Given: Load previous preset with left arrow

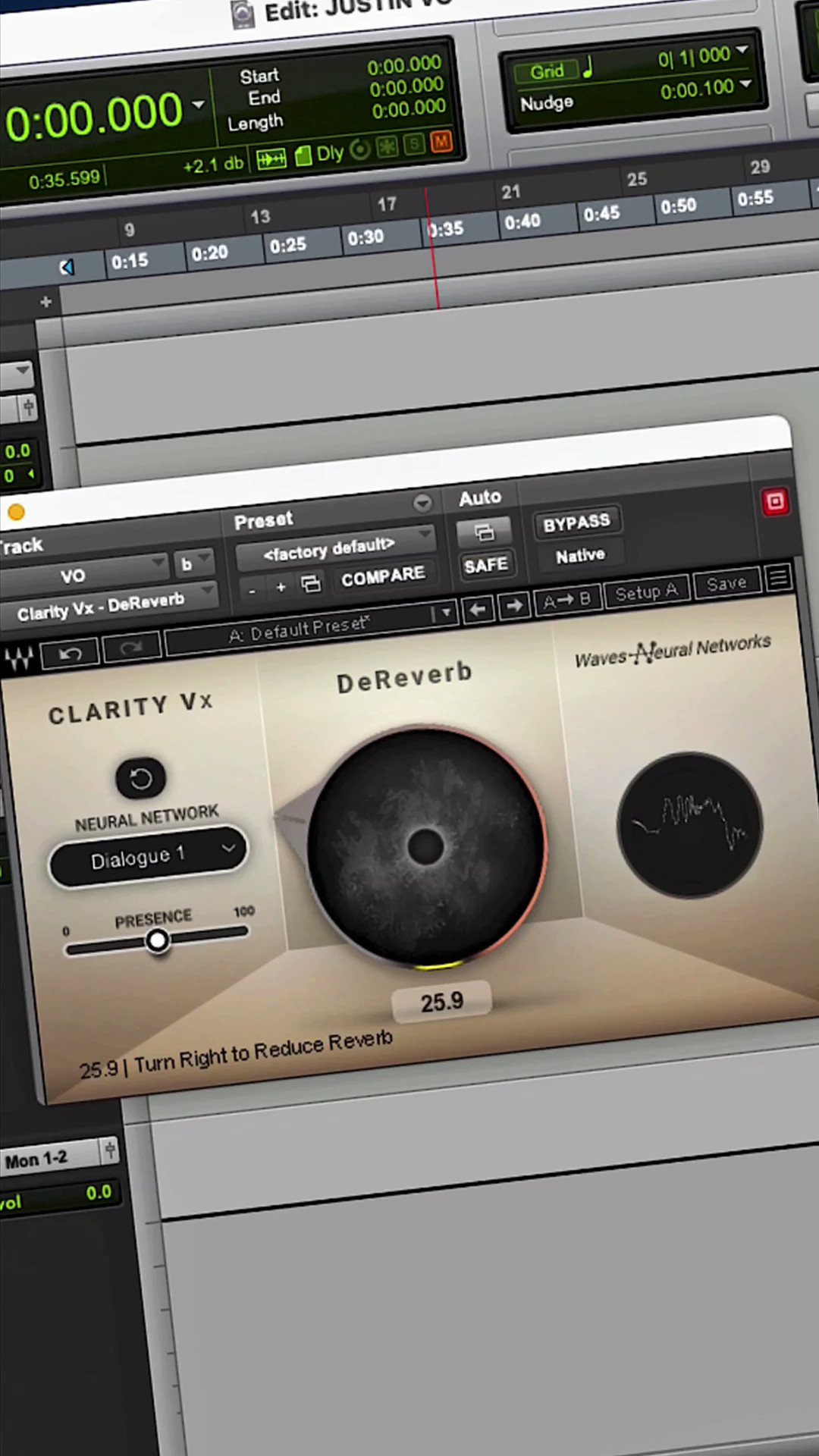Looking at the screenshot, I should pyautogui.click(x=478, y=609).
